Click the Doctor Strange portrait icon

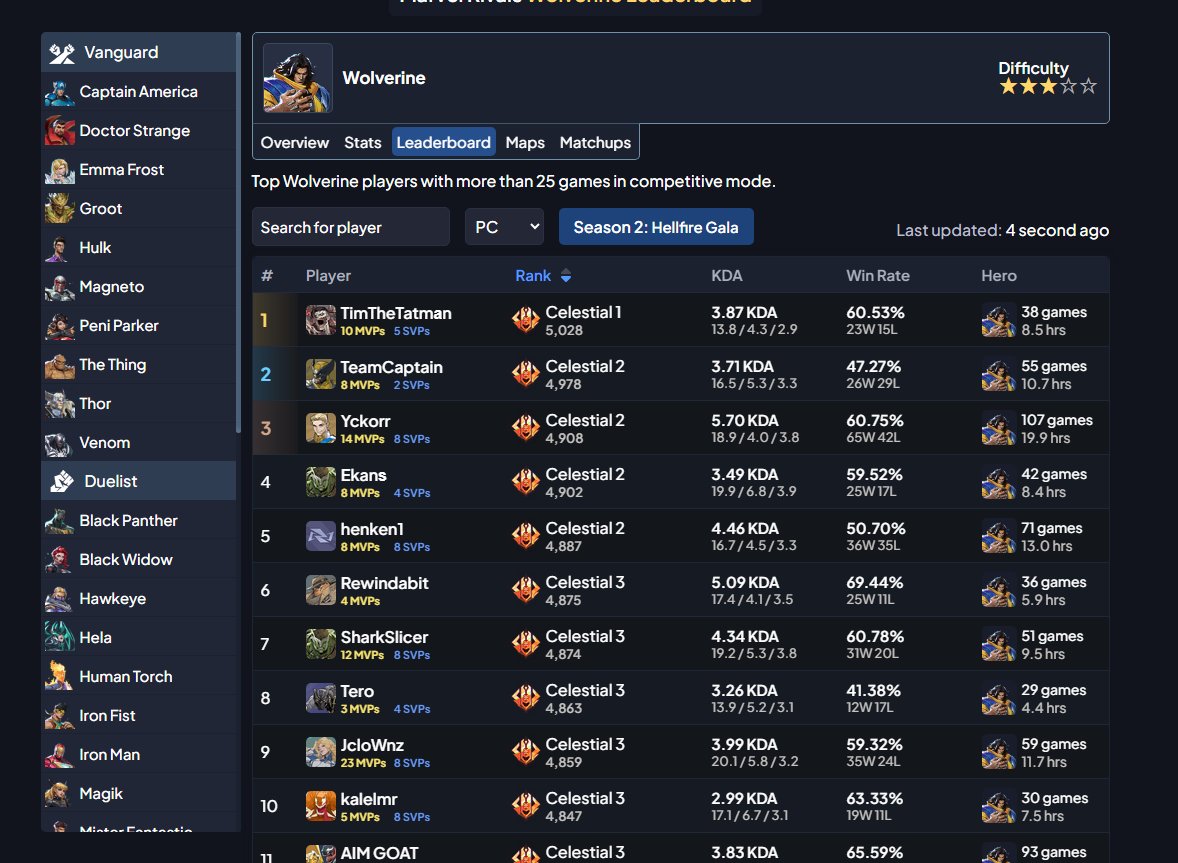point(59,131)
